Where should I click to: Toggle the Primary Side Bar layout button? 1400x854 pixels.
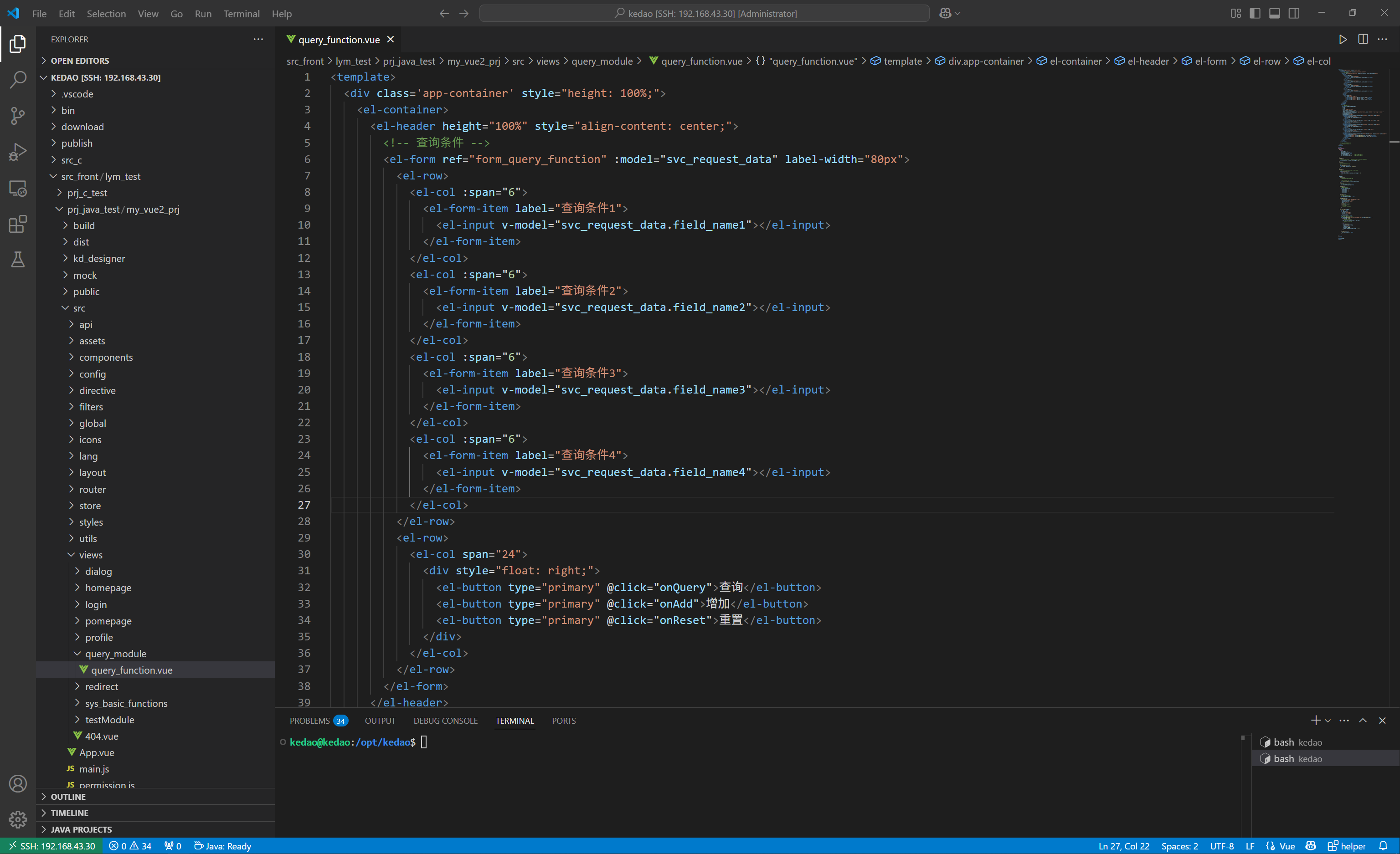point(1255,13)
